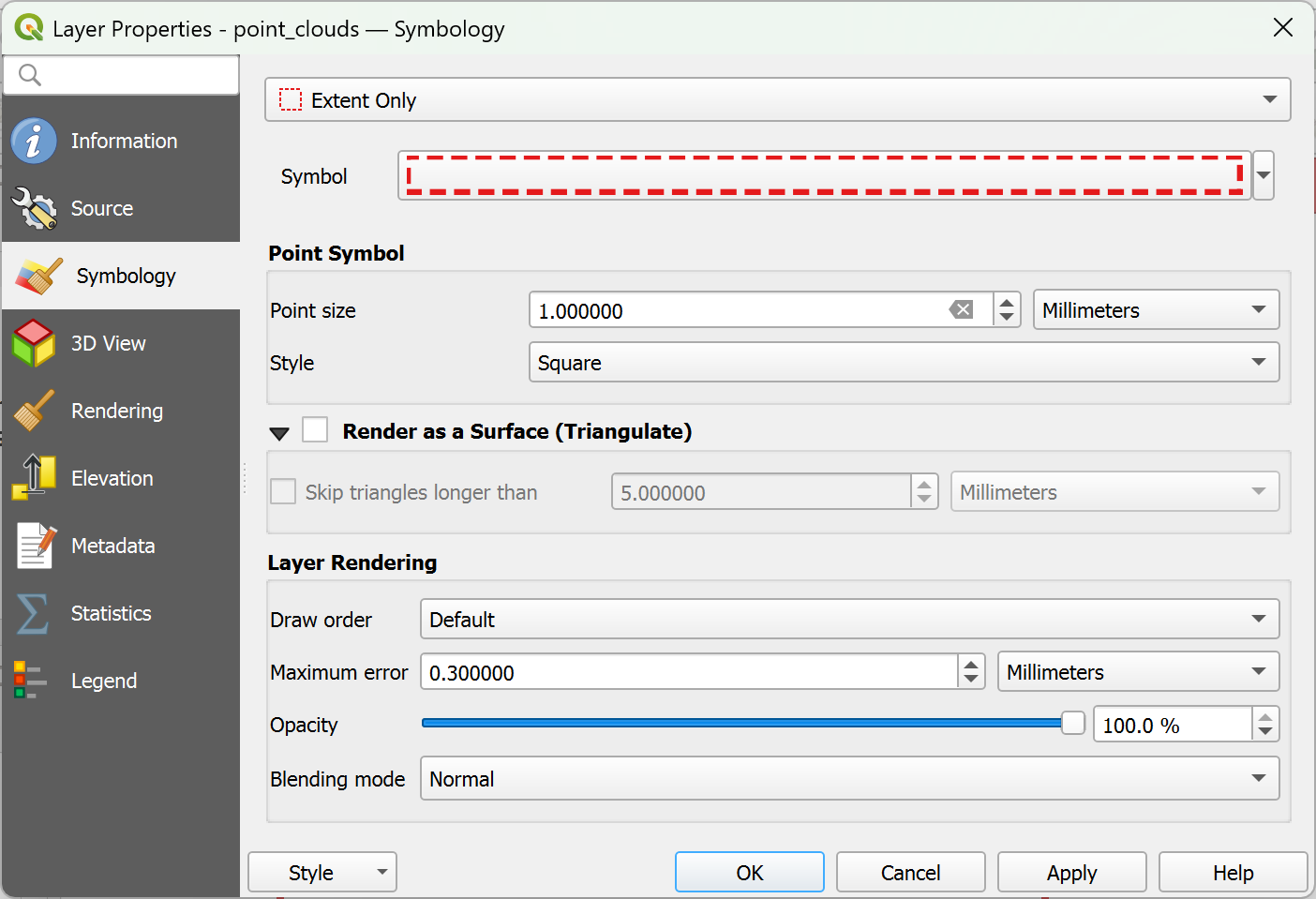Screen dimensions: 1316x899
Task: Click the QGIS logo in title bar
Action: [x=29, y=28]
